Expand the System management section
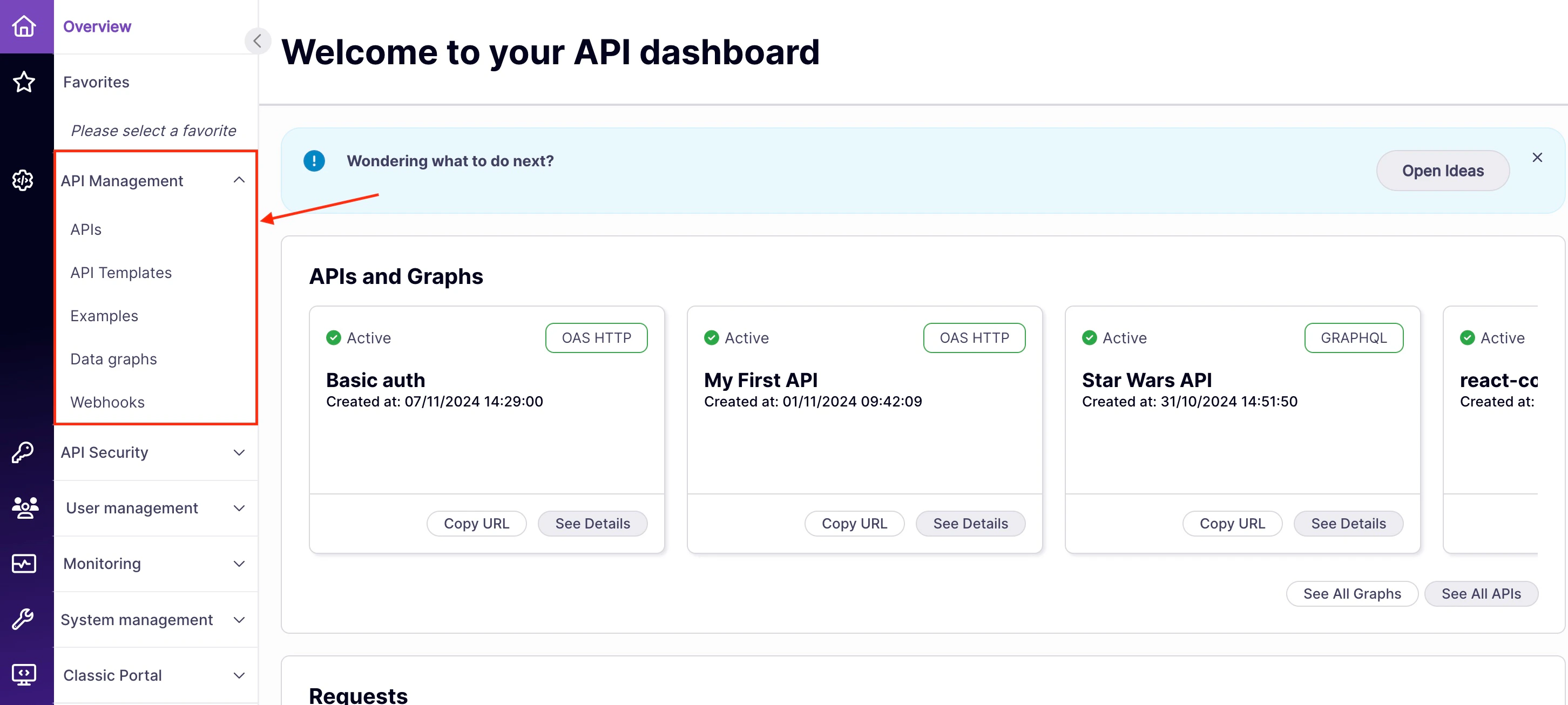1568x705 pixels. pyautogui.click(x=239, y=619)
